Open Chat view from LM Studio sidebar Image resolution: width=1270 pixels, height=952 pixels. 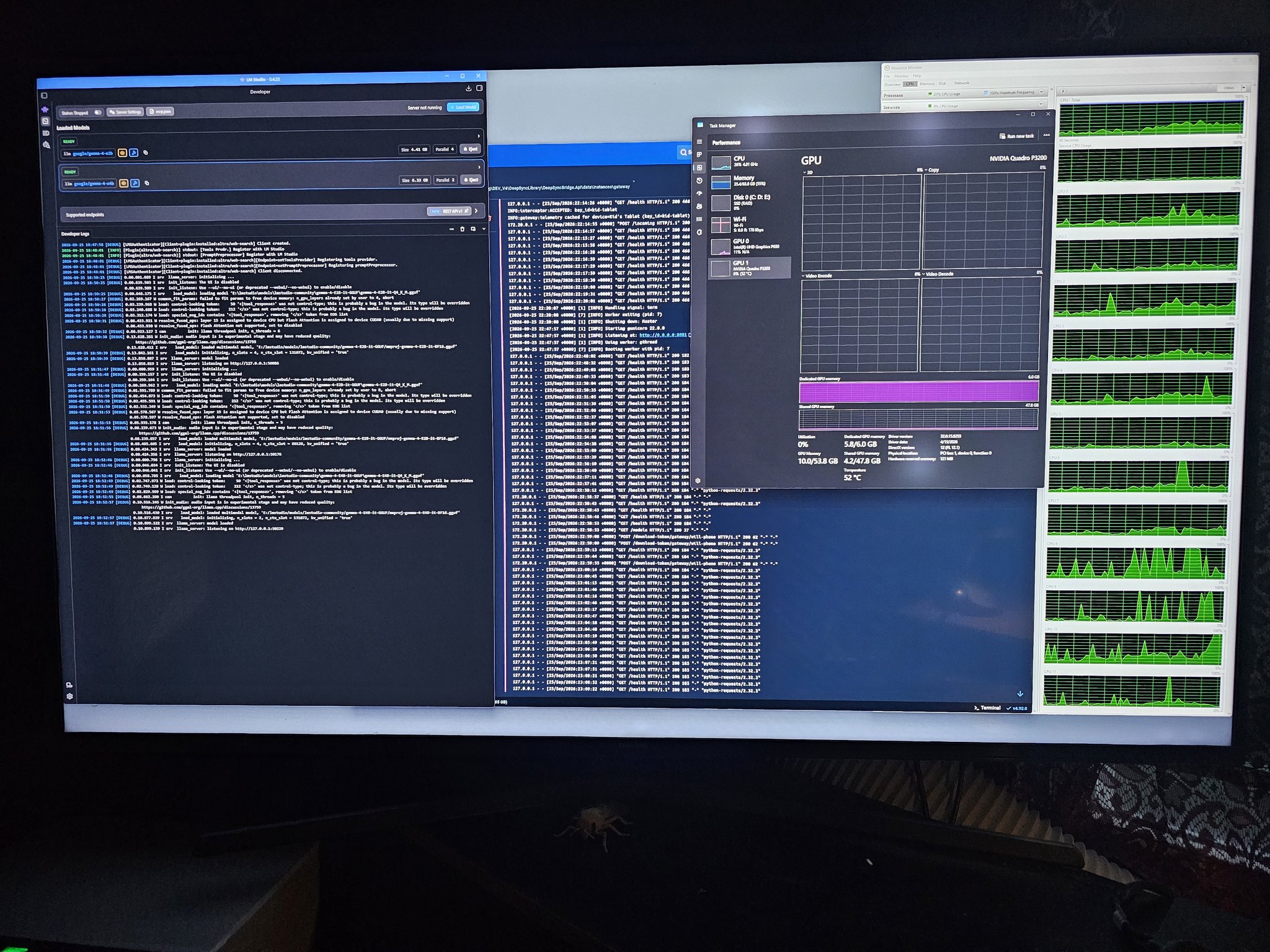coord(45,110)
